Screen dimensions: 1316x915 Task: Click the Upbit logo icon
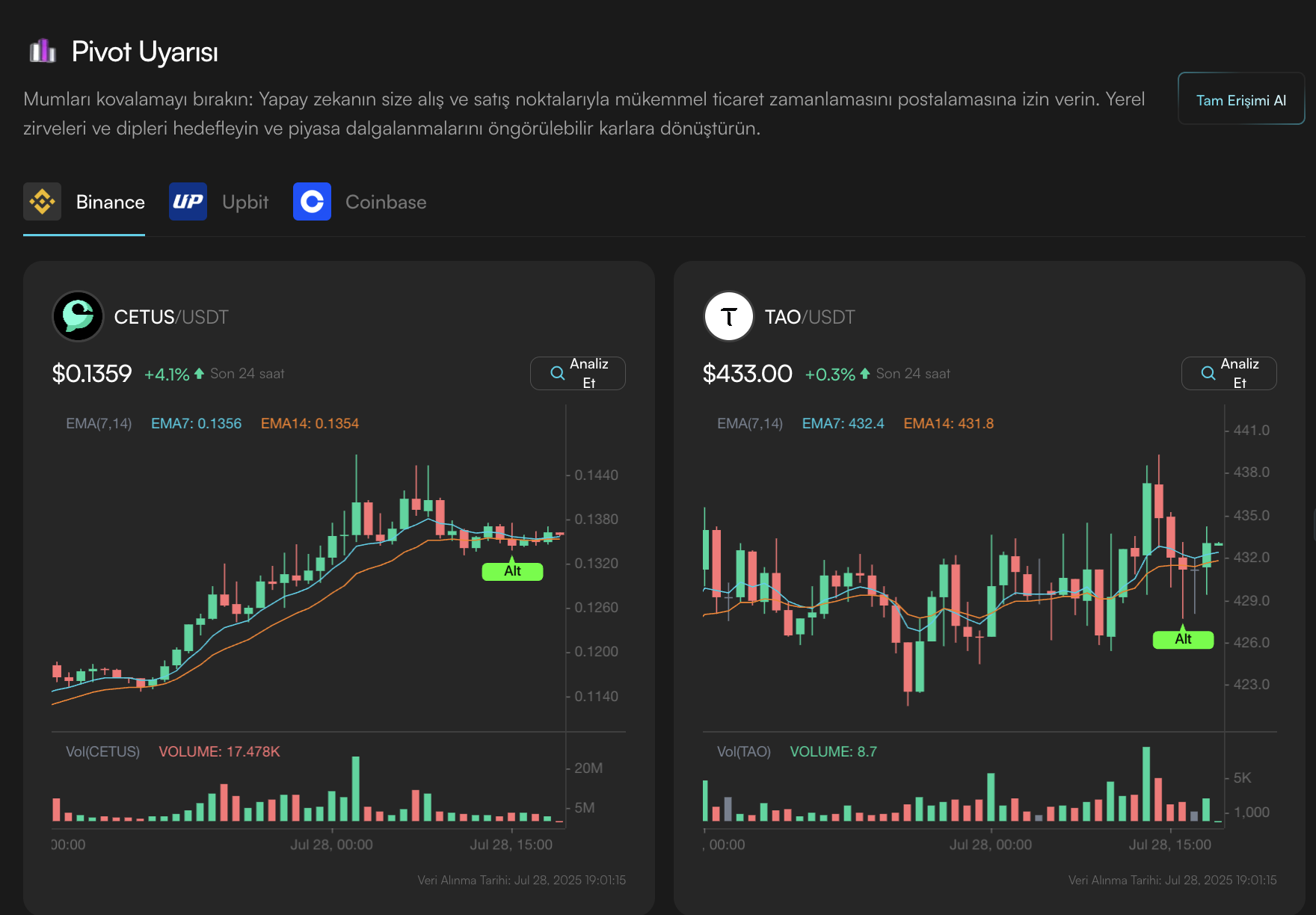(188, 202)
